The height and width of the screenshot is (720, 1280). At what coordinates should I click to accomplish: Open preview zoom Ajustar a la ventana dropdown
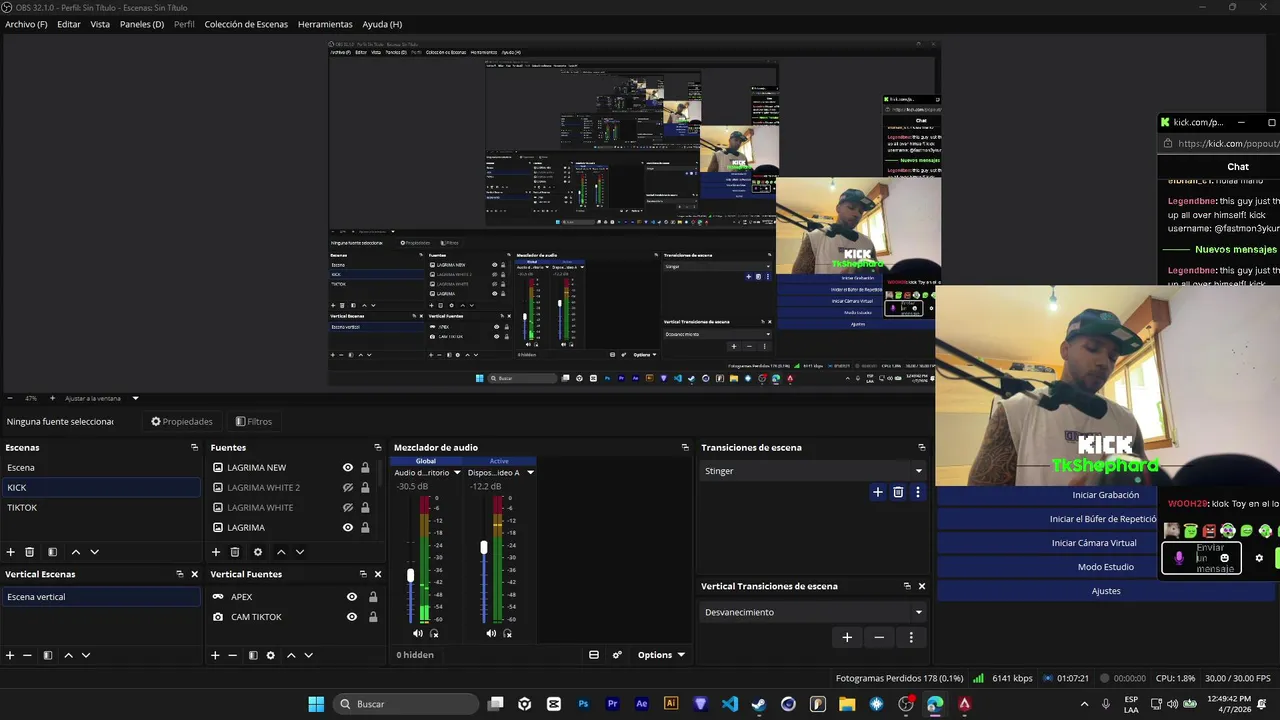(101, 398)
